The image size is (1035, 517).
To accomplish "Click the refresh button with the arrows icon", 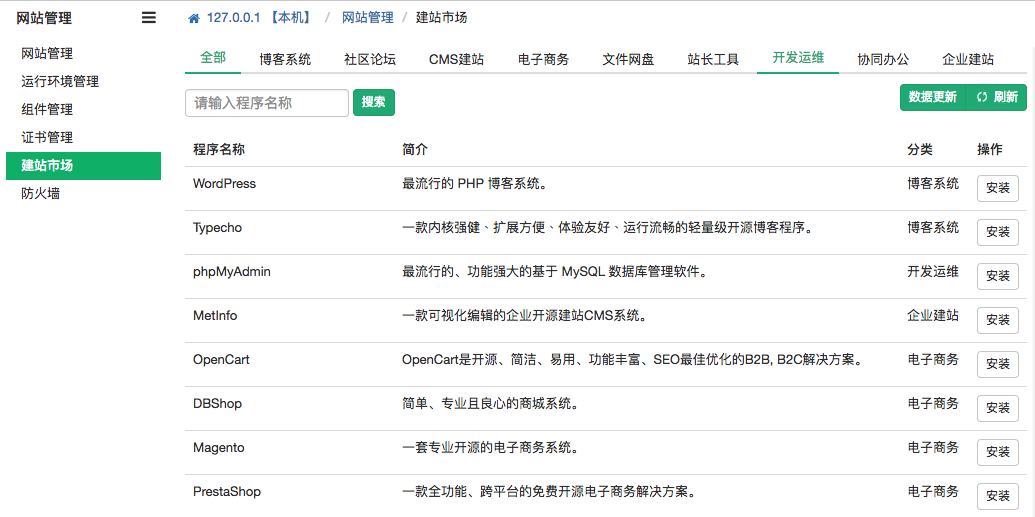I will pos(997,97).
